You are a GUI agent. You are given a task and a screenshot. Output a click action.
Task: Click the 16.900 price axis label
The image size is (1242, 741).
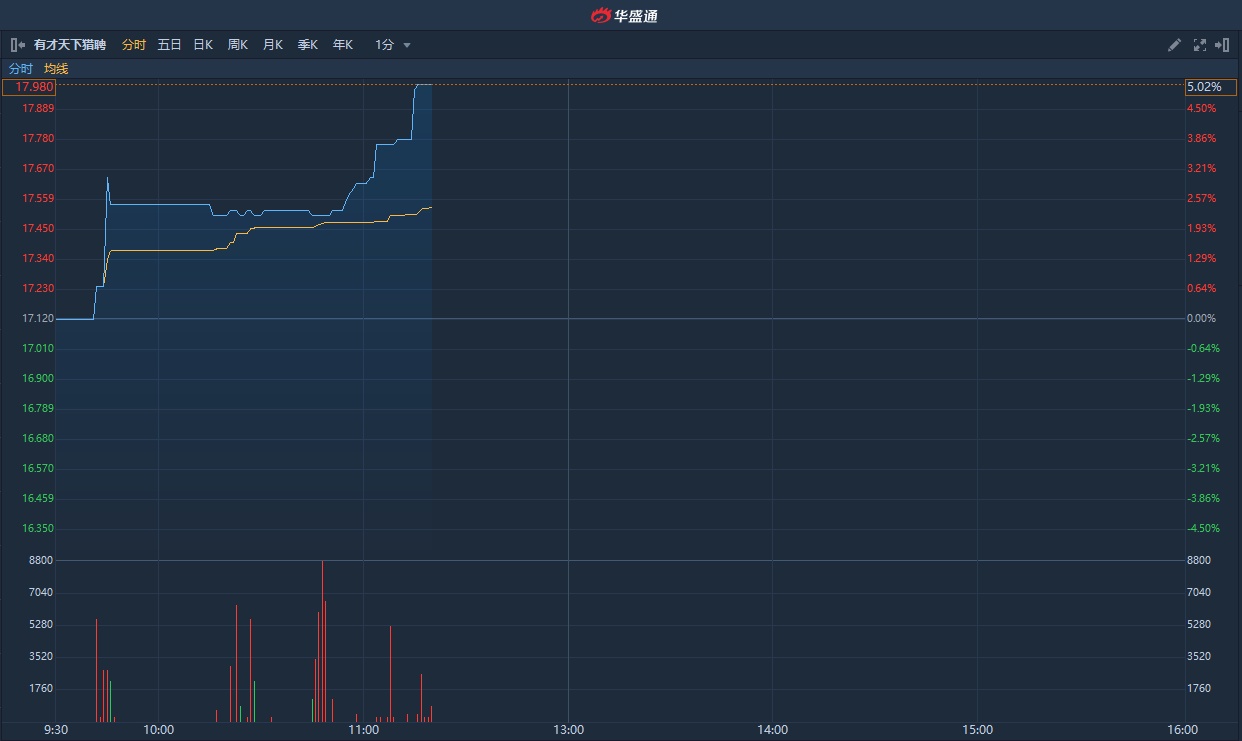pos(38,378)
